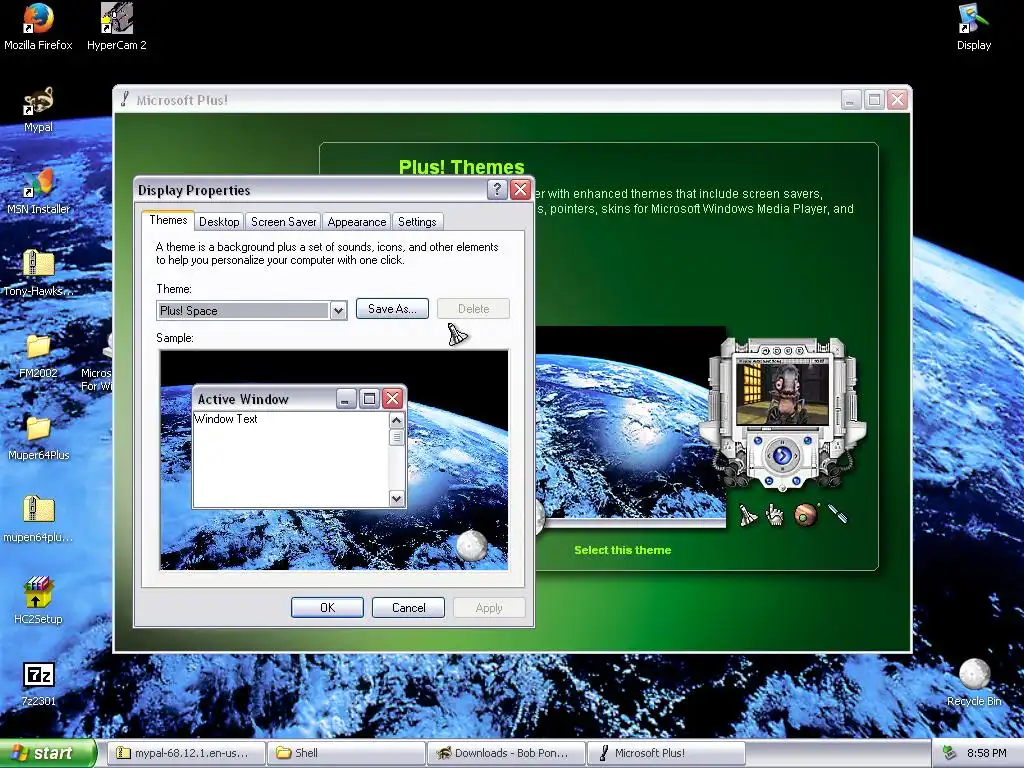1024x768 pixels.
Task: Click the sample window scroll up arrow
Action: 396,420
